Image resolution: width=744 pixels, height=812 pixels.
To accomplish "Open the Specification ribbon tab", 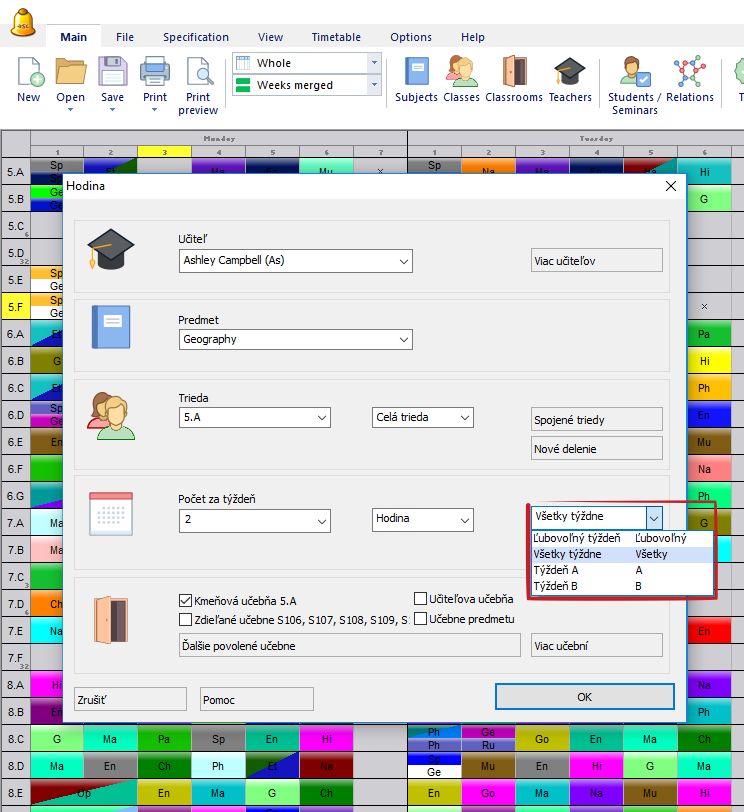I will tap(196, 37).
